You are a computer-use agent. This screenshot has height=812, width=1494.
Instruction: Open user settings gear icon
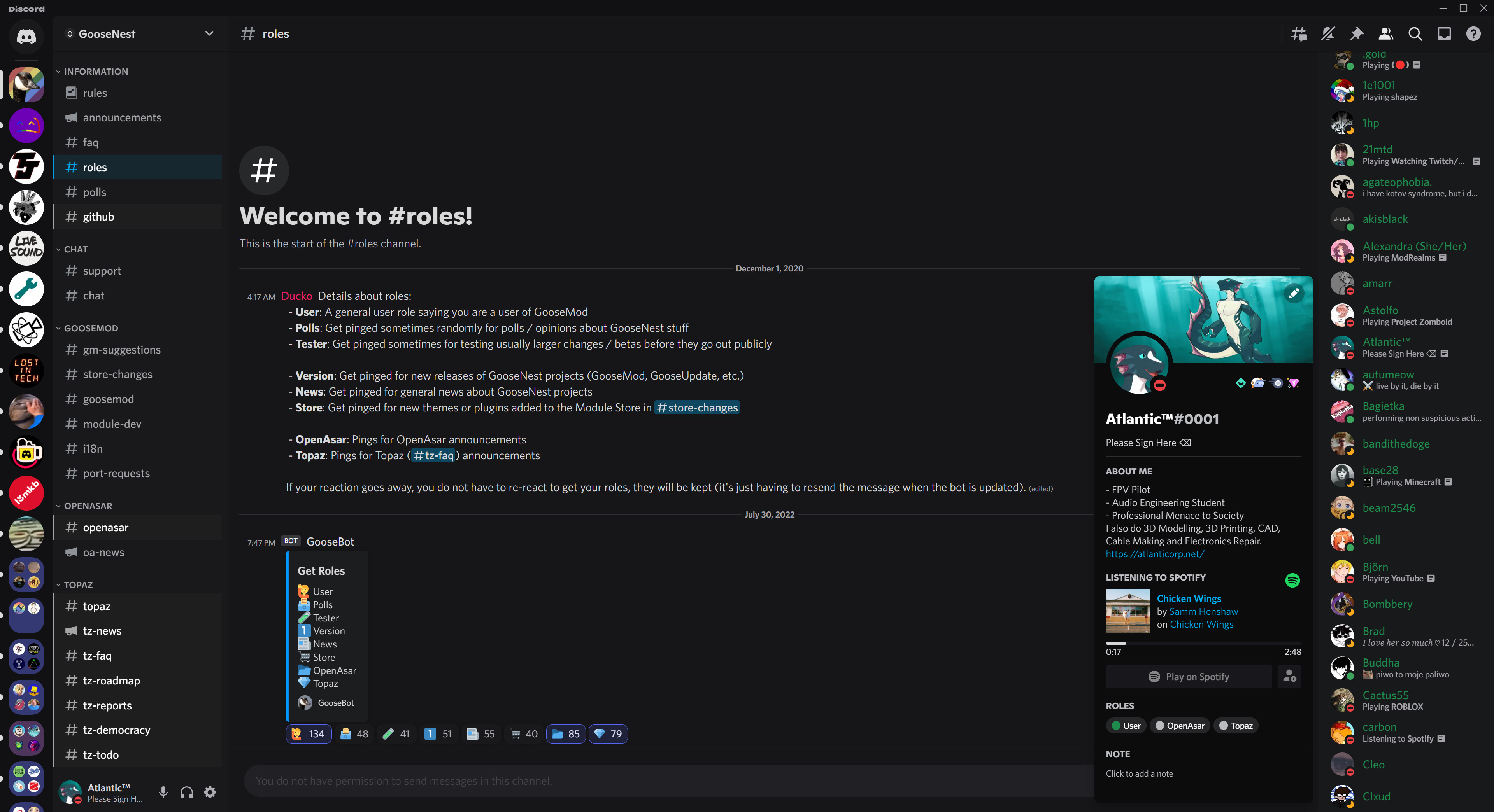(x=210, y=792)
